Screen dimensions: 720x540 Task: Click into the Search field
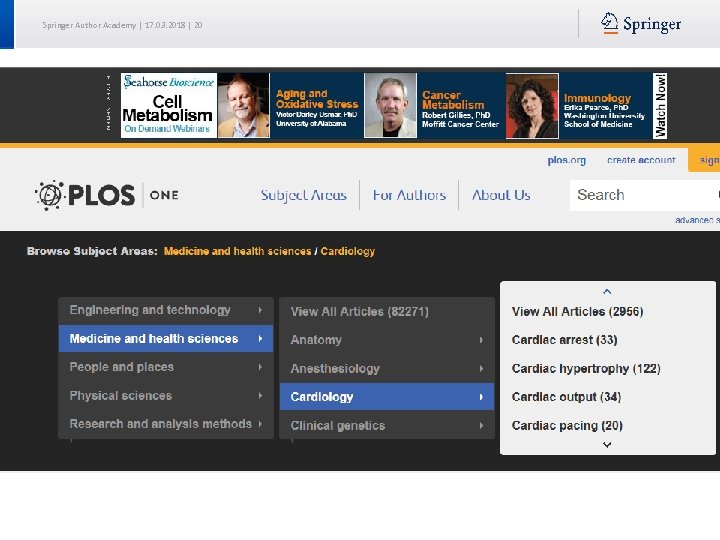pyautogui.click(x=645, y=195)
